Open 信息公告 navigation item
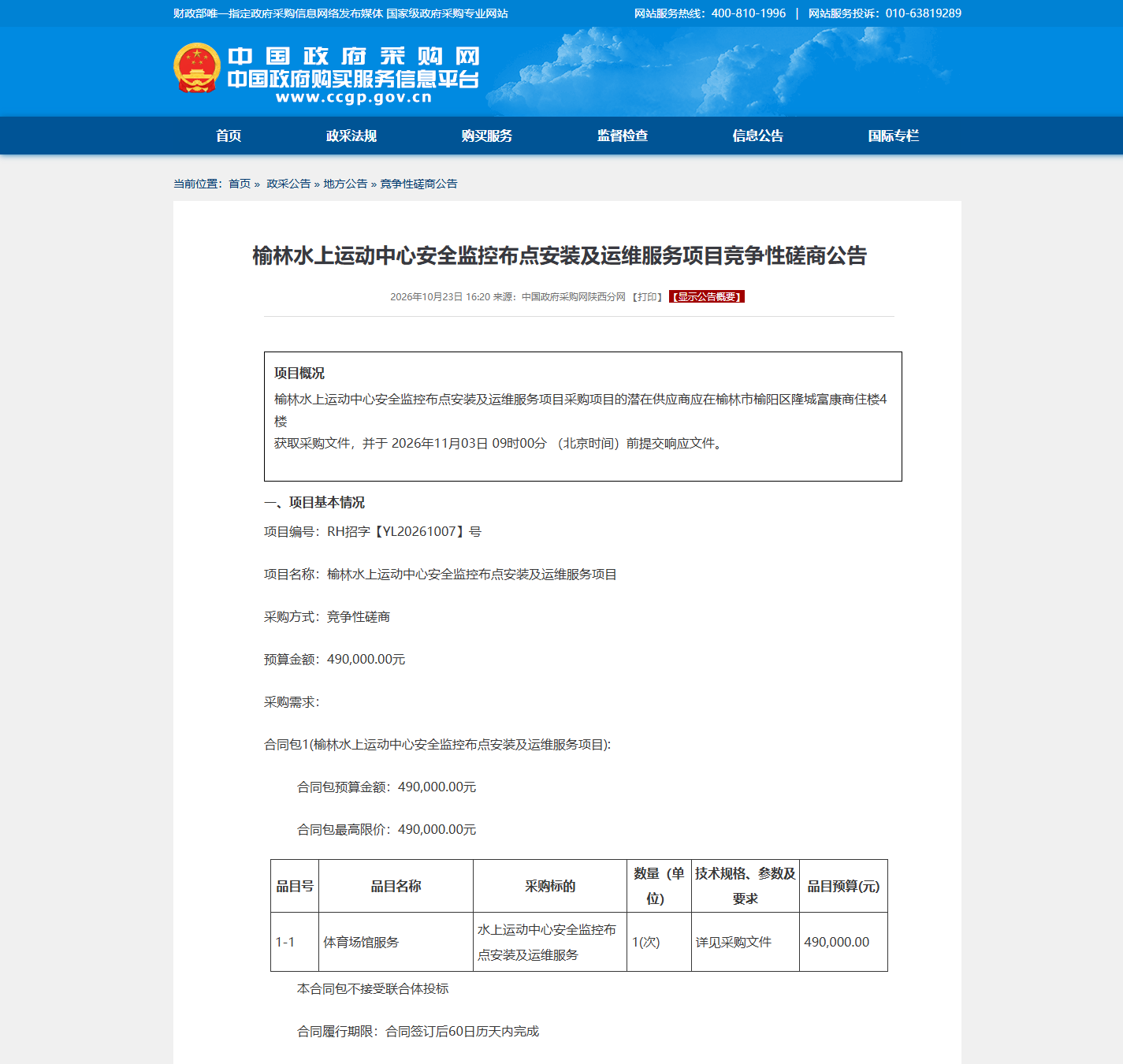 click(x=758, y=136)
